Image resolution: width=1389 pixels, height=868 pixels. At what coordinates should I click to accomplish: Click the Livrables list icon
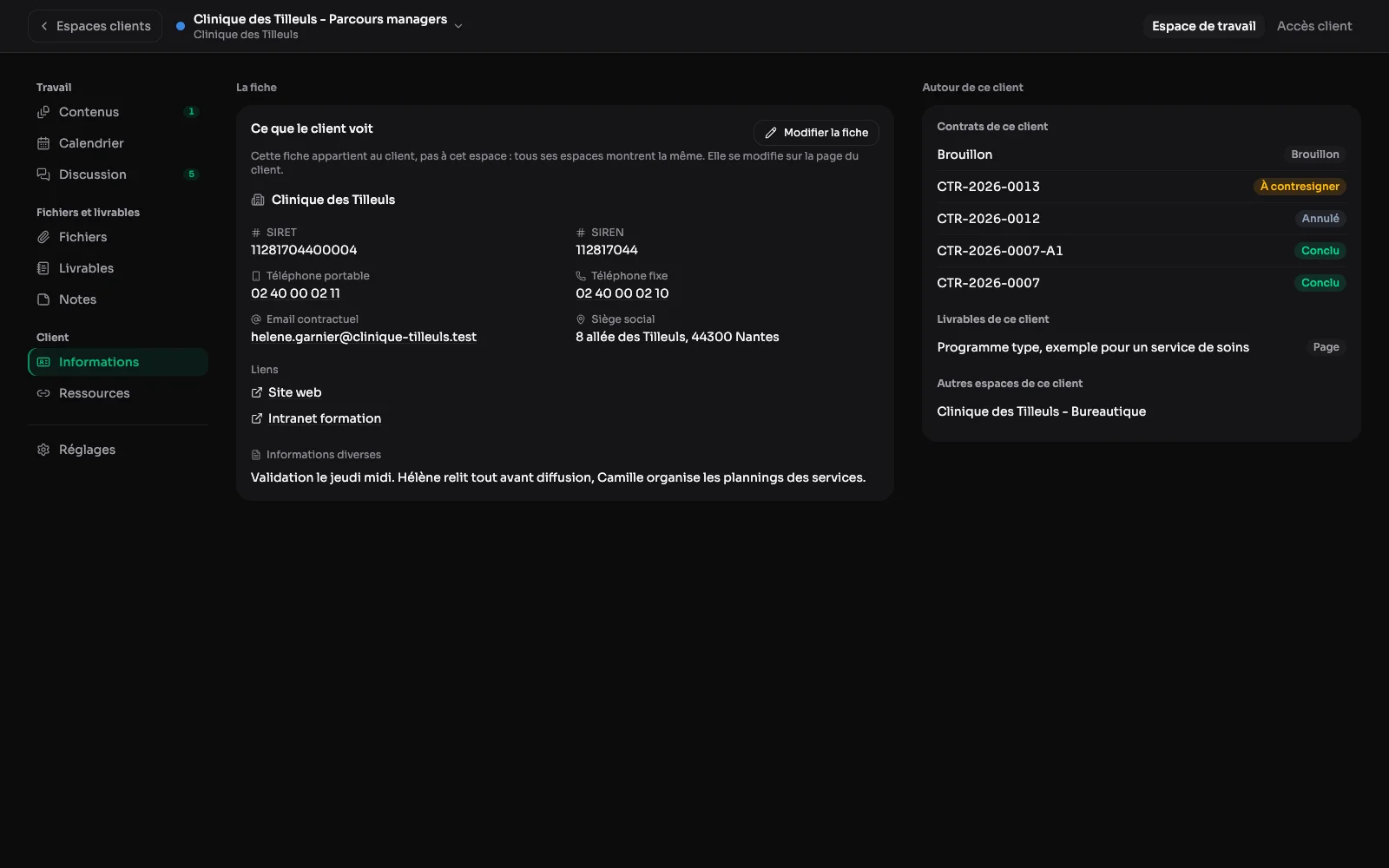43,268
